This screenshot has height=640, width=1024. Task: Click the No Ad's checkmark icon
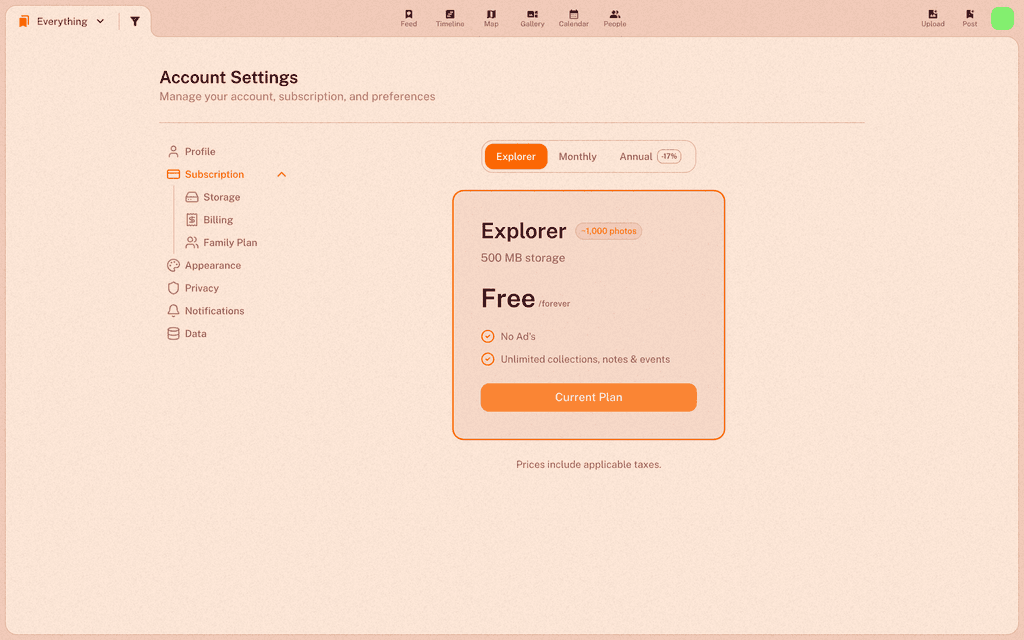488,336
